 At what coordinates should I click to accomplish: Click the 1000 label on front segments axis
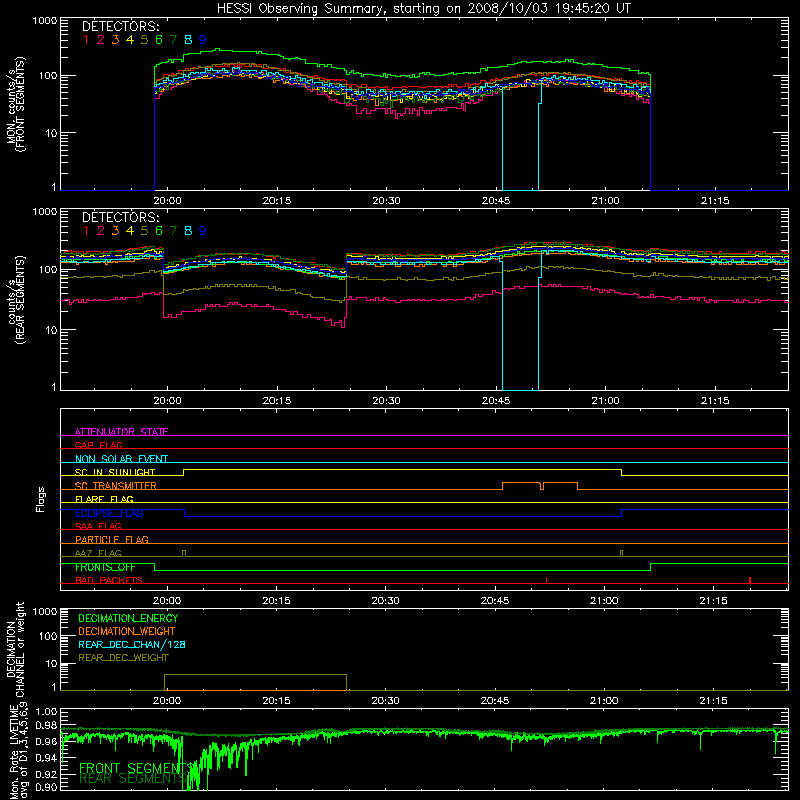pos(45,20)
